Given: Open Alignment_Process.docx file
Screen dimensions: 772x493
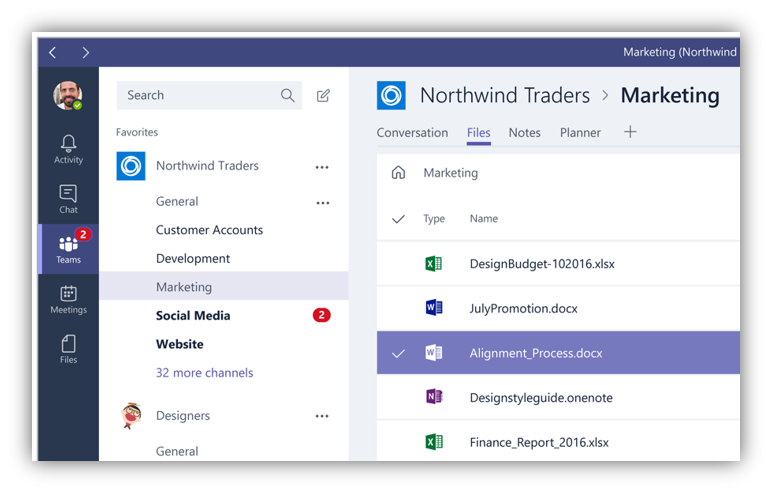Looking at the screenshot, I should 536,354.
